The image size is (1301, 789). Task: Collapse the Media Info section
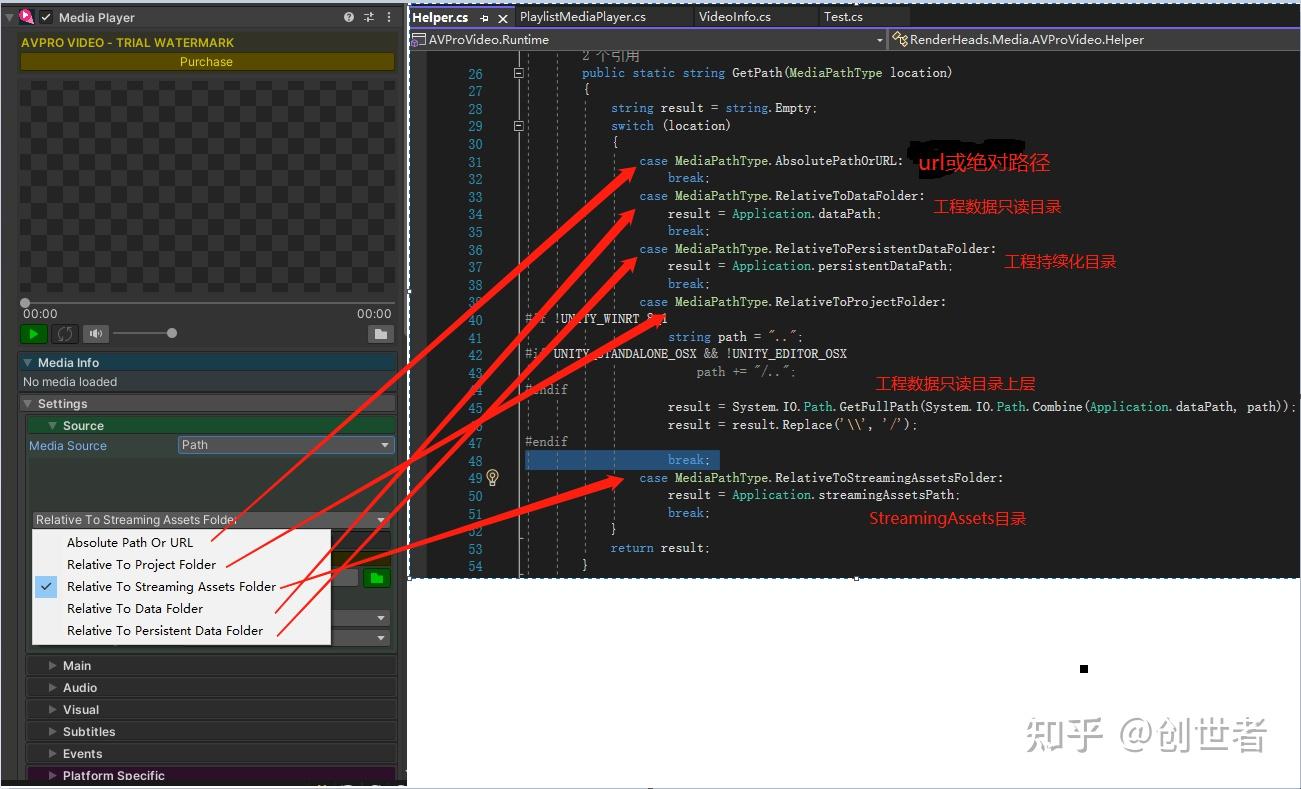pos(28,362)
